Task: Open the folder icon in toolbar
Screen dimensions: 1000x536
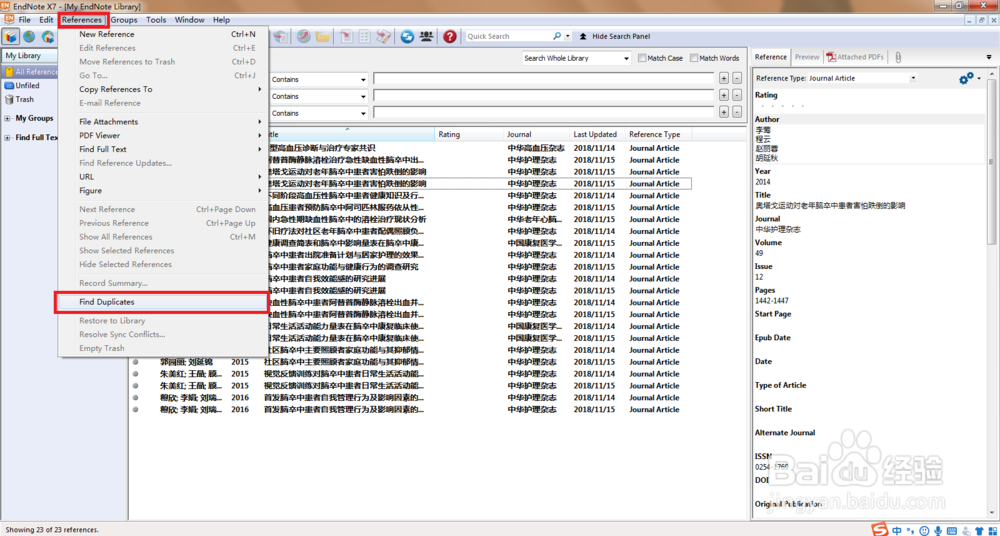Action: point(323,36)
